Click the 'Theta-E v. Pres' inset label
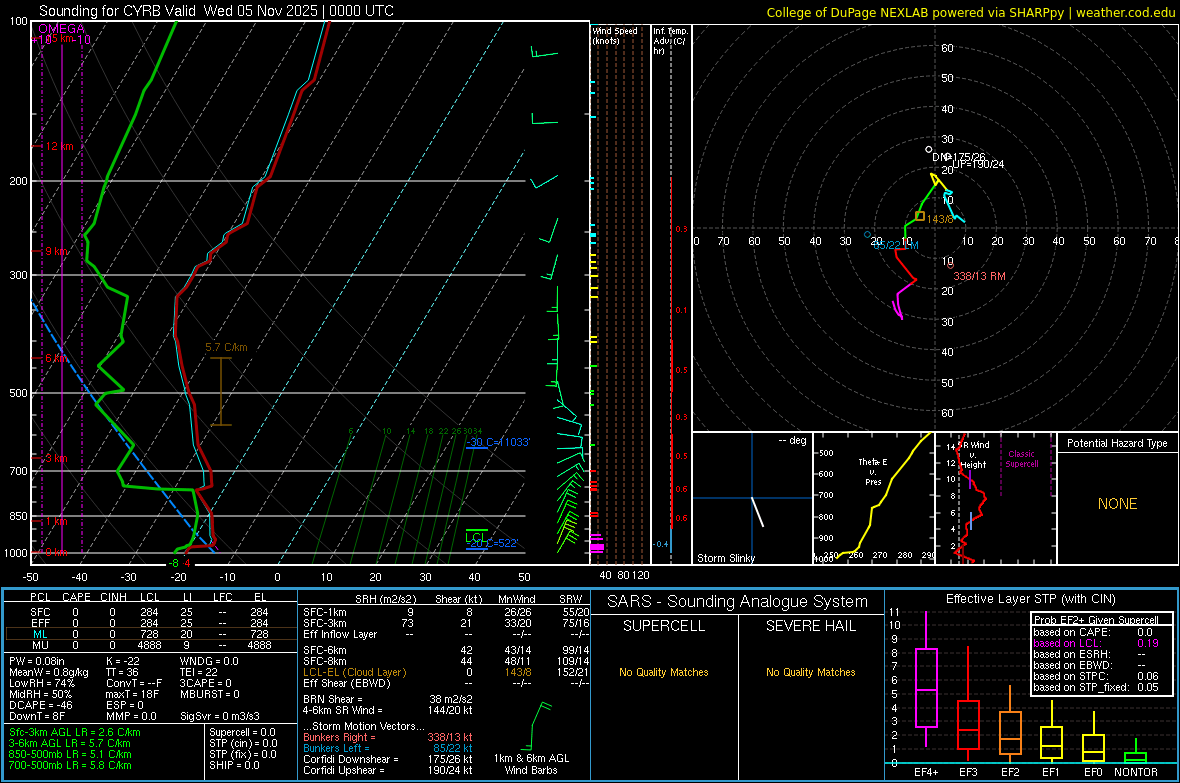1180x783 pixels. 873,472
